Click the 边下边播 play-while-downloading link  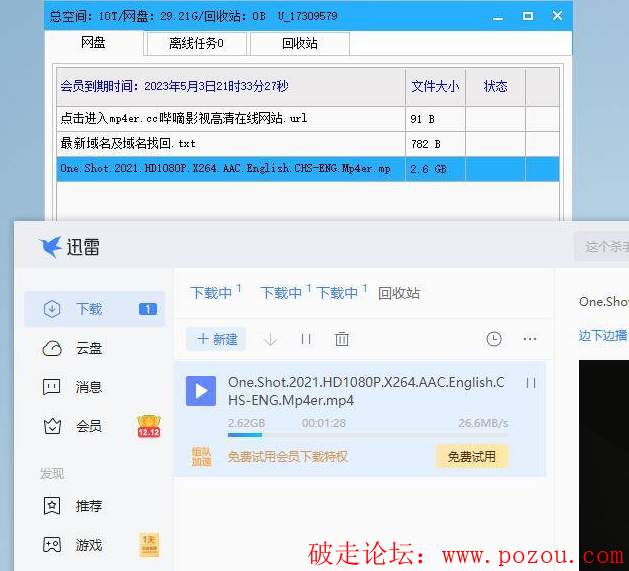(x=603, y=335)
